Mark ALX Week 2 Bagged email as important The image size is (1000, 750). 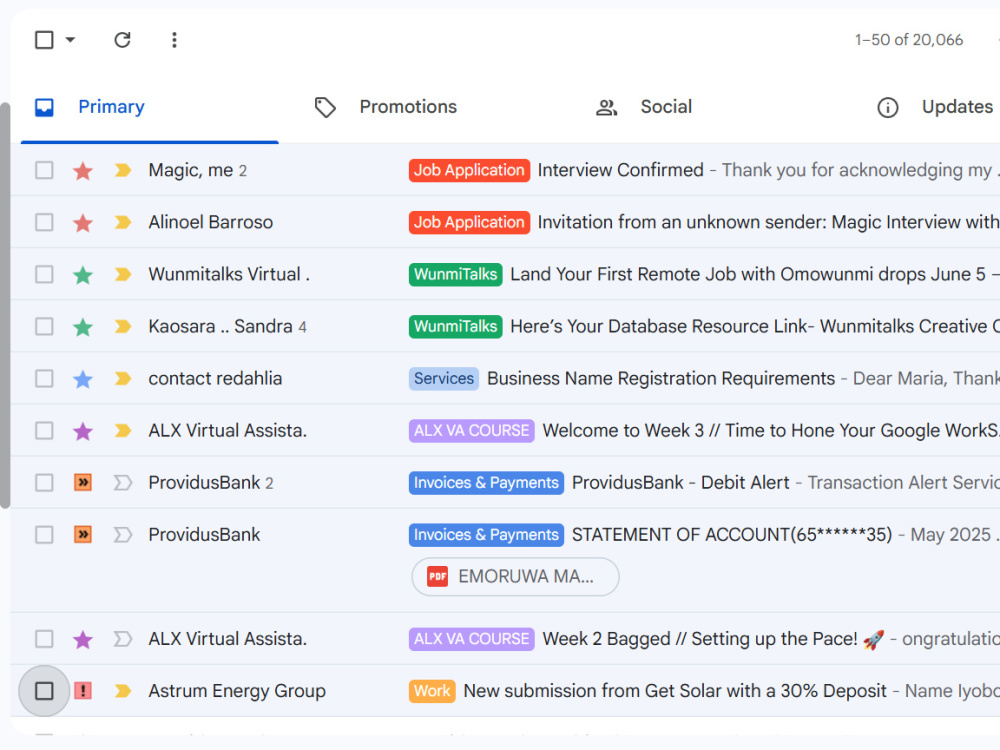click(x=122, y=639)
